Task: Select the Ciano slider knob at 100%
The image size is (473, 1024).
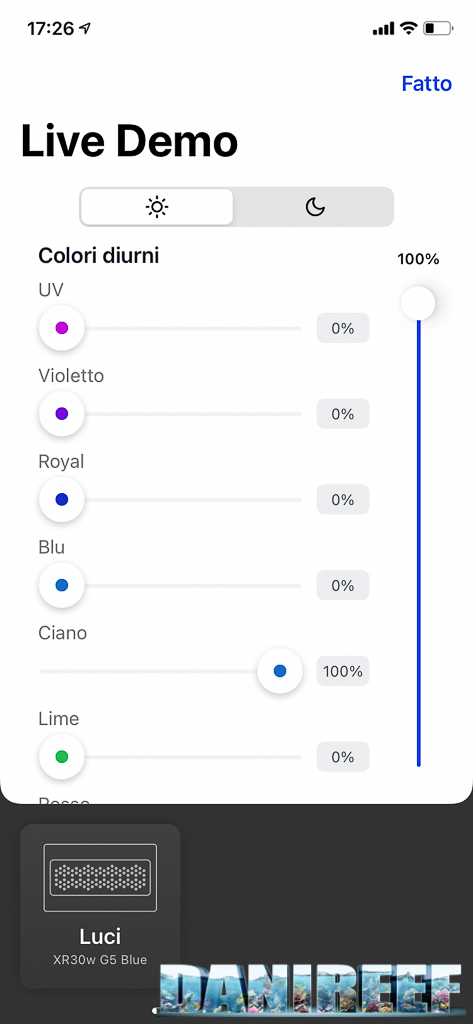Action: [280, 671]
